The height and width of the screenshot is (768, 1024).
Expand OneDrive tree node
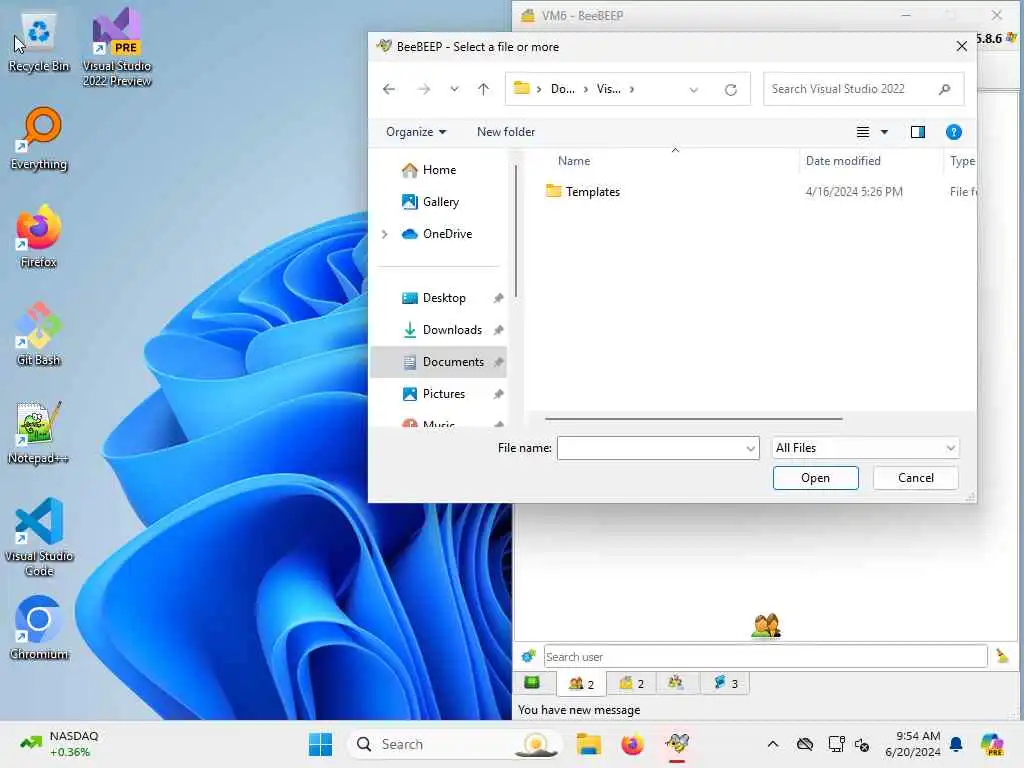385,234
